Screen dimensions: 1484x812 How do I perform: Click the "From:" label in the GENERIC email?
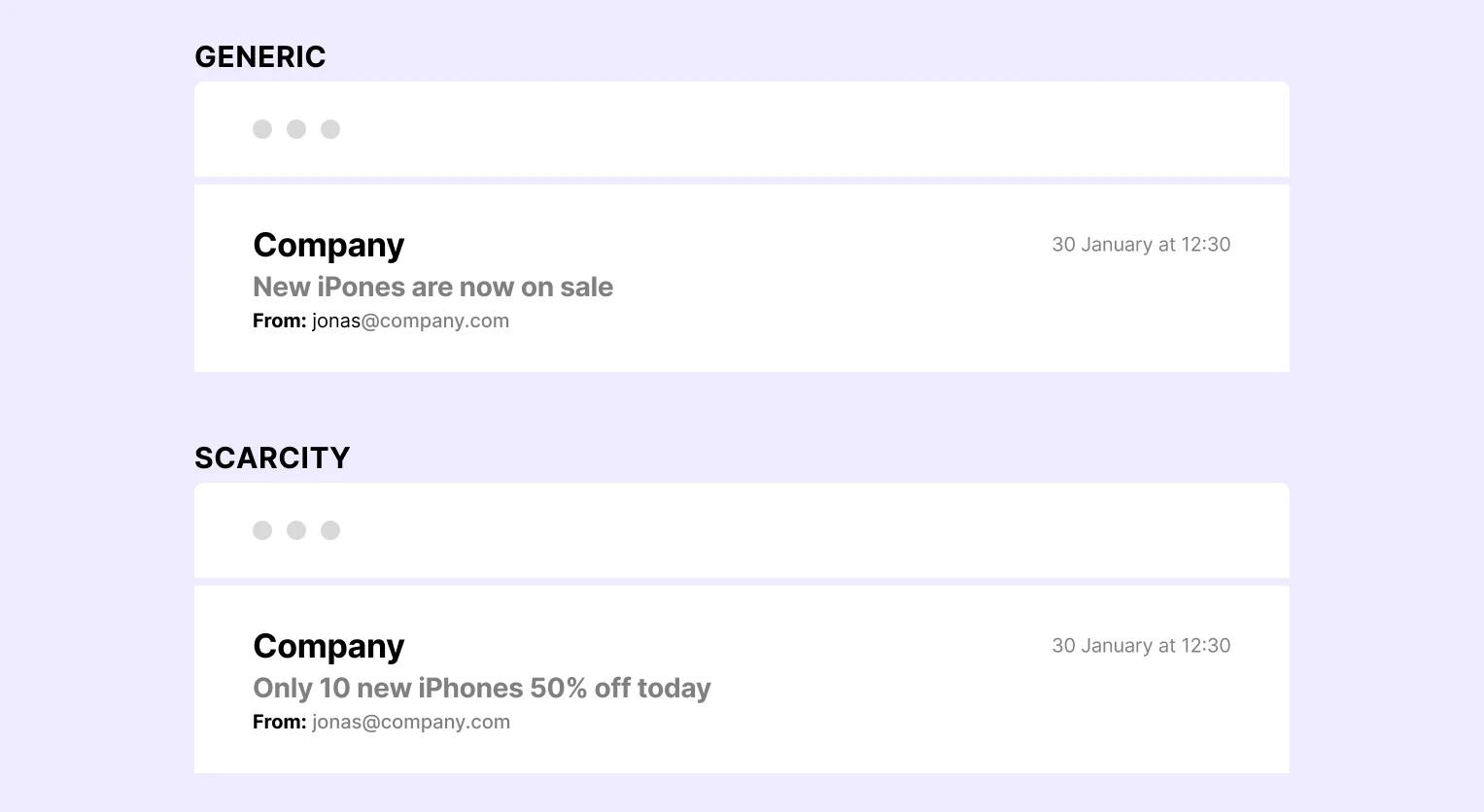[x=279, y=321]
